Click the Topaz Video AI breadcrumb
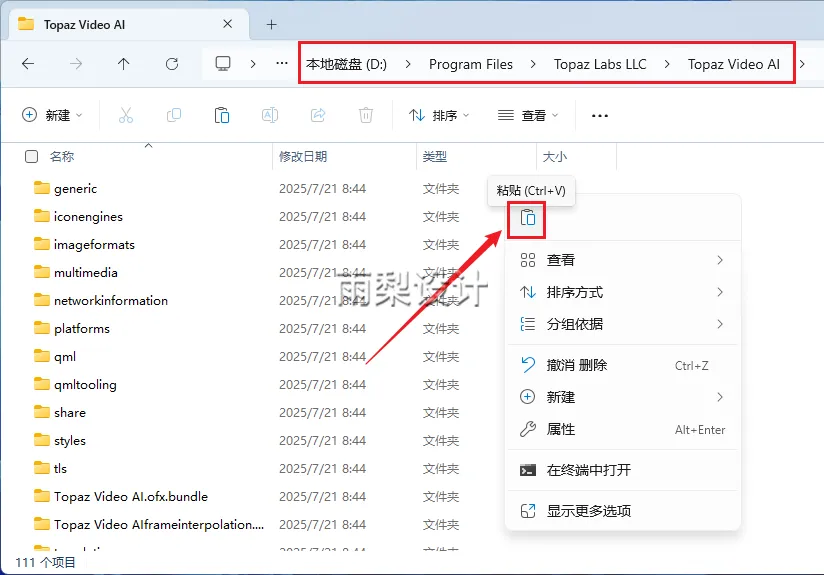Viewport: 824px width, 575px height. click(x=734, y=64)
